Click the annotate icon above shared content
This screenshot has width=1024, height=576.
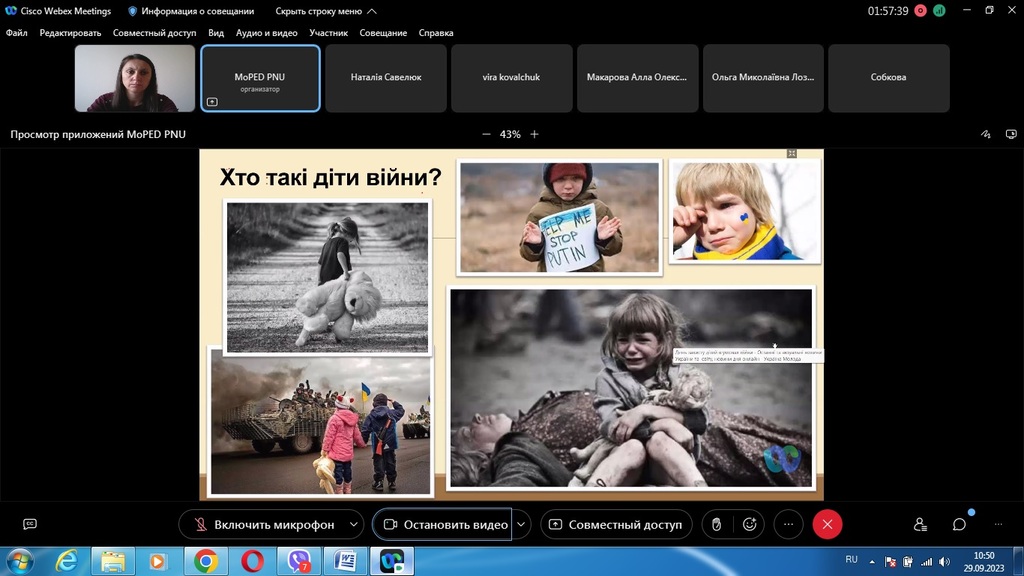click(x=985, y=134)
